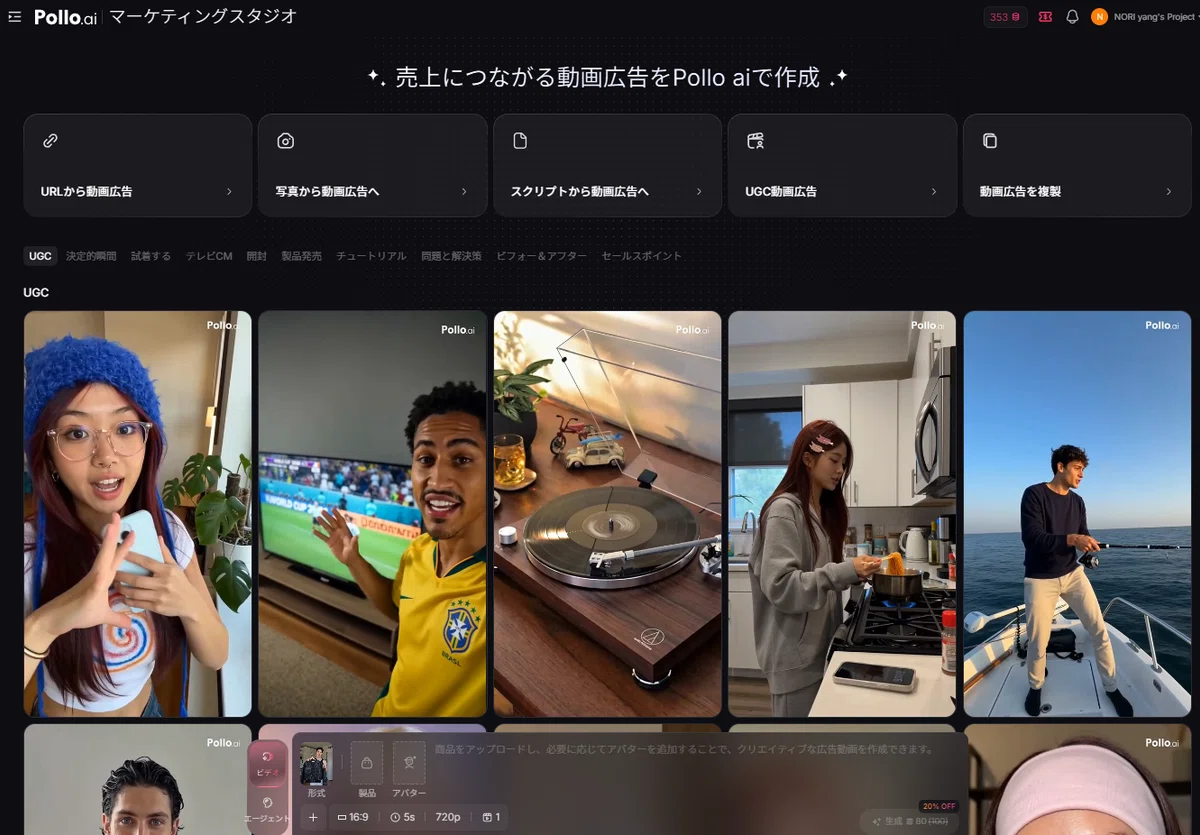Open the orange N user avatar
The width and height of the screenshot is (1200, 835).
point(1099,17)
